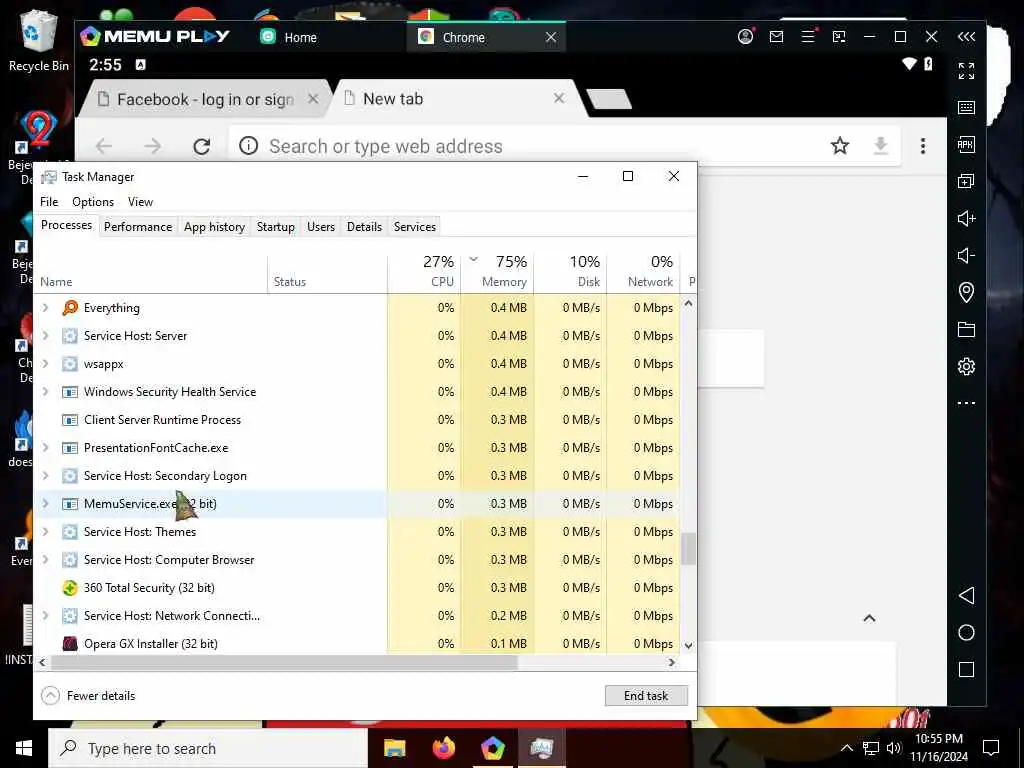The height and width of the screenshot is (768, 1024).
Task: Lower volume using MEmu sidebar icon
Action: point(966,255)
